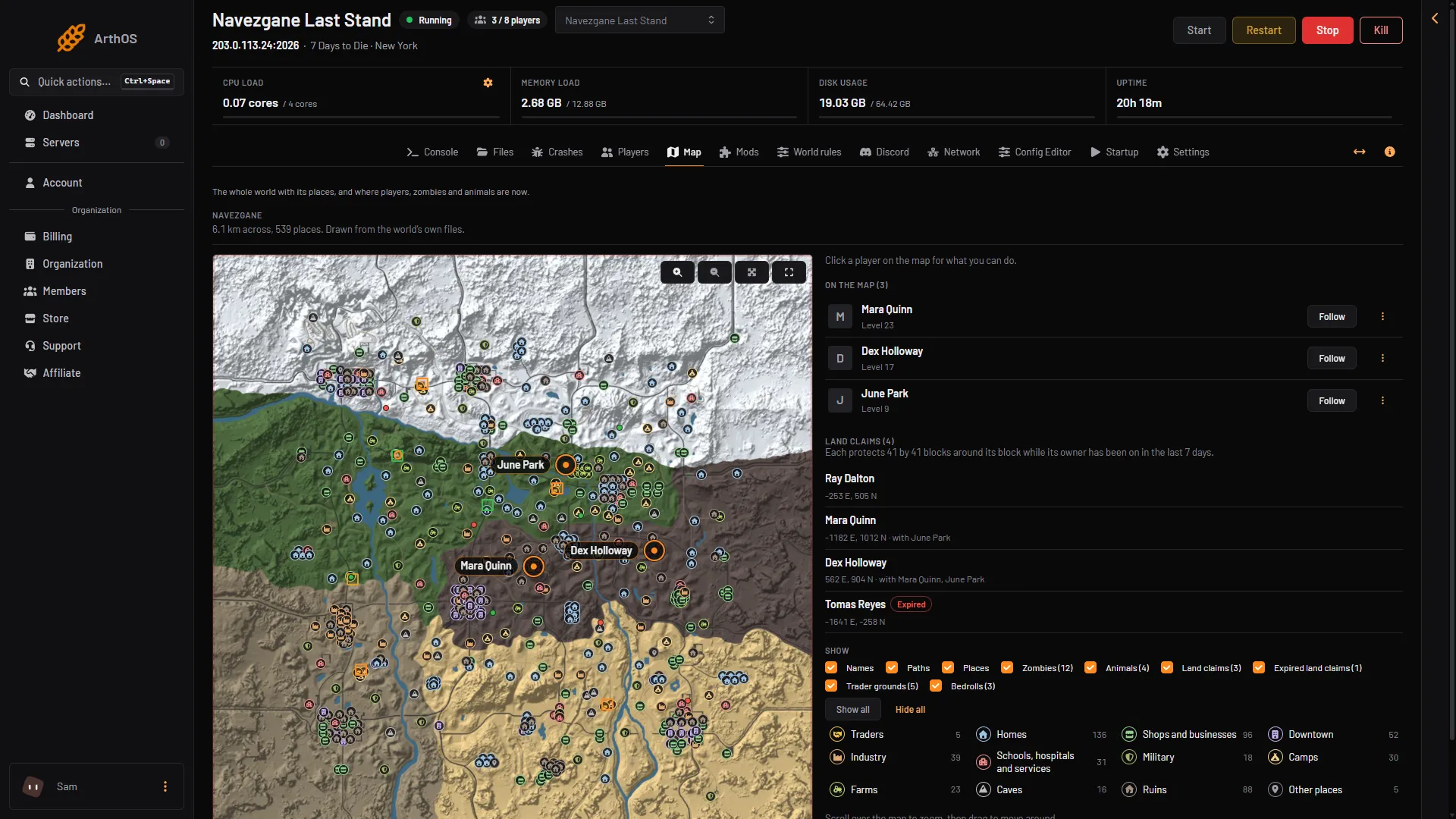Viewport: 1456px width, 819px height.
Task: Toggle Homes place category icon
Action: (984, 734)
